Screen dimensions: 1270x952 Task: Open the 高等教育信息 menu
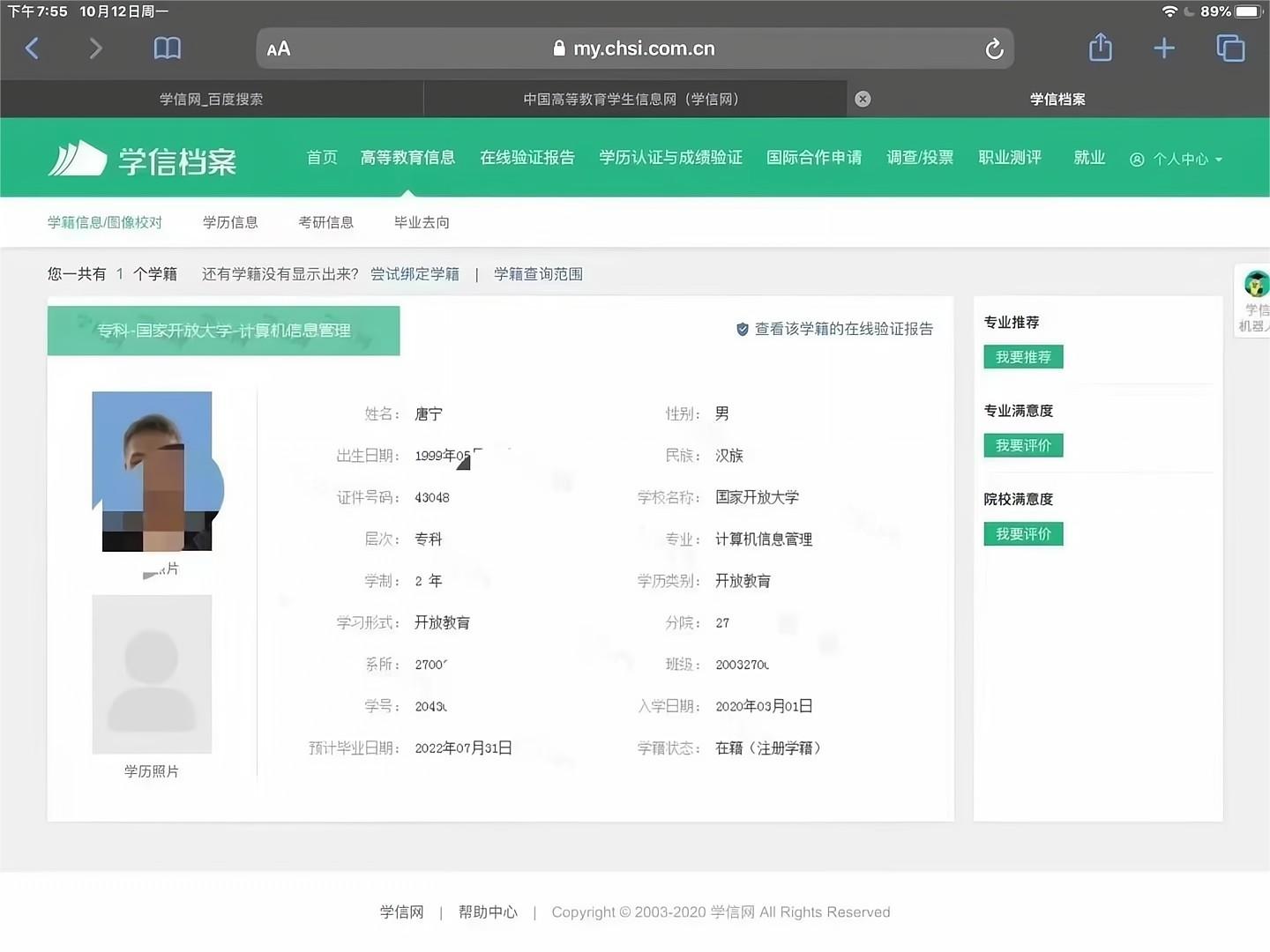(407, 158)
